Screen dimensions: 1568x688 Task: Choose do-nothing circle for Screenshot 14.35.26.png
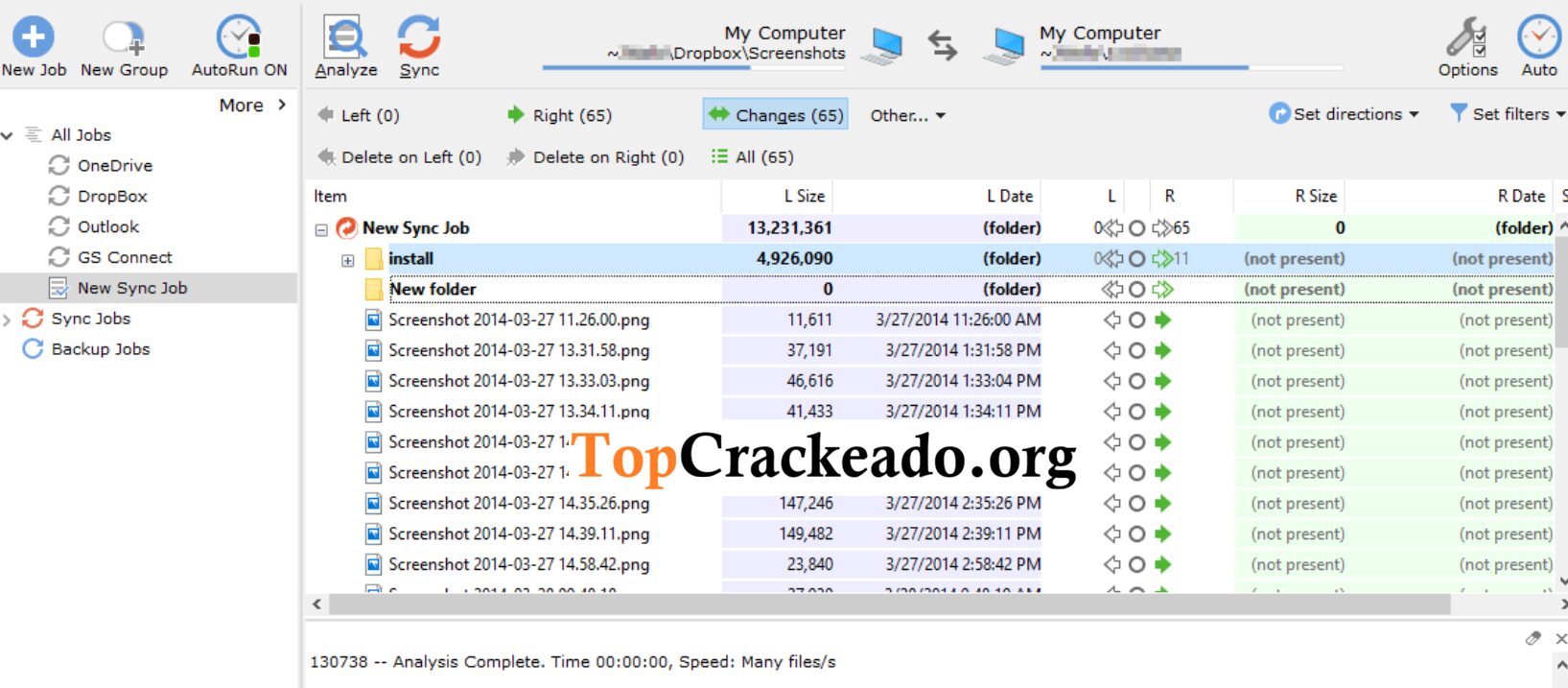pos(1136,504)
